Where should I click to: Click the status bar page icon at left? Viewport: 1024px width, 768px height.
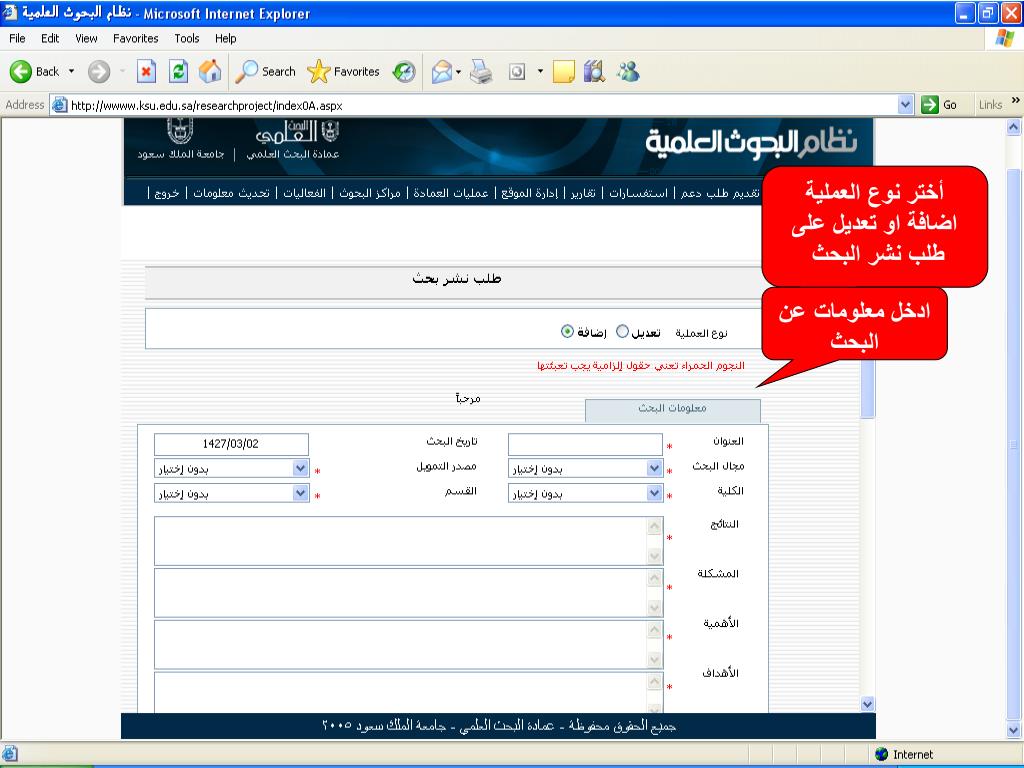(x=10, y=754)
